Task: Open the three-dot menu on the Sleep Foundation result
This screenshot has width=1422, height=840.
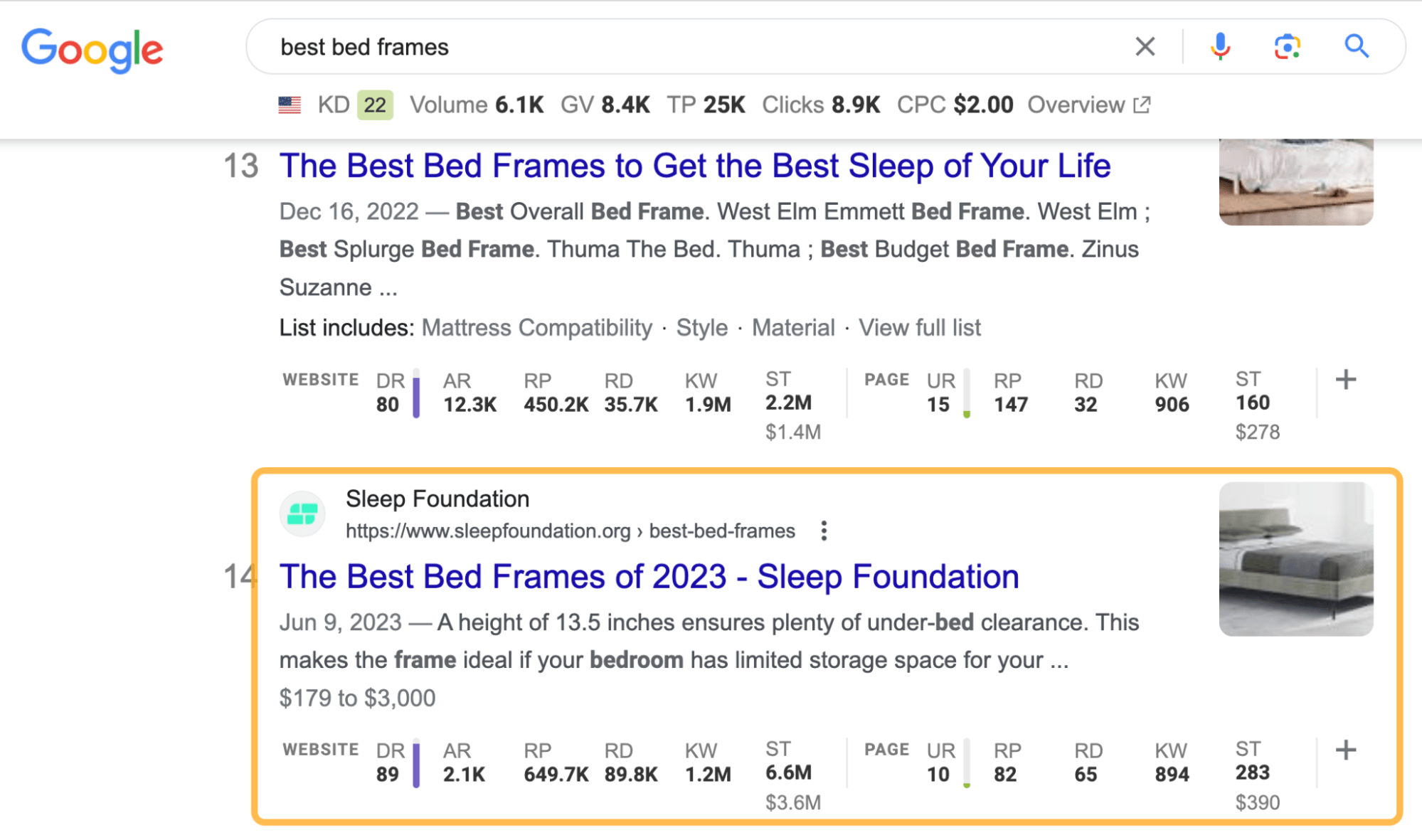Action: [x=823, y=531]
